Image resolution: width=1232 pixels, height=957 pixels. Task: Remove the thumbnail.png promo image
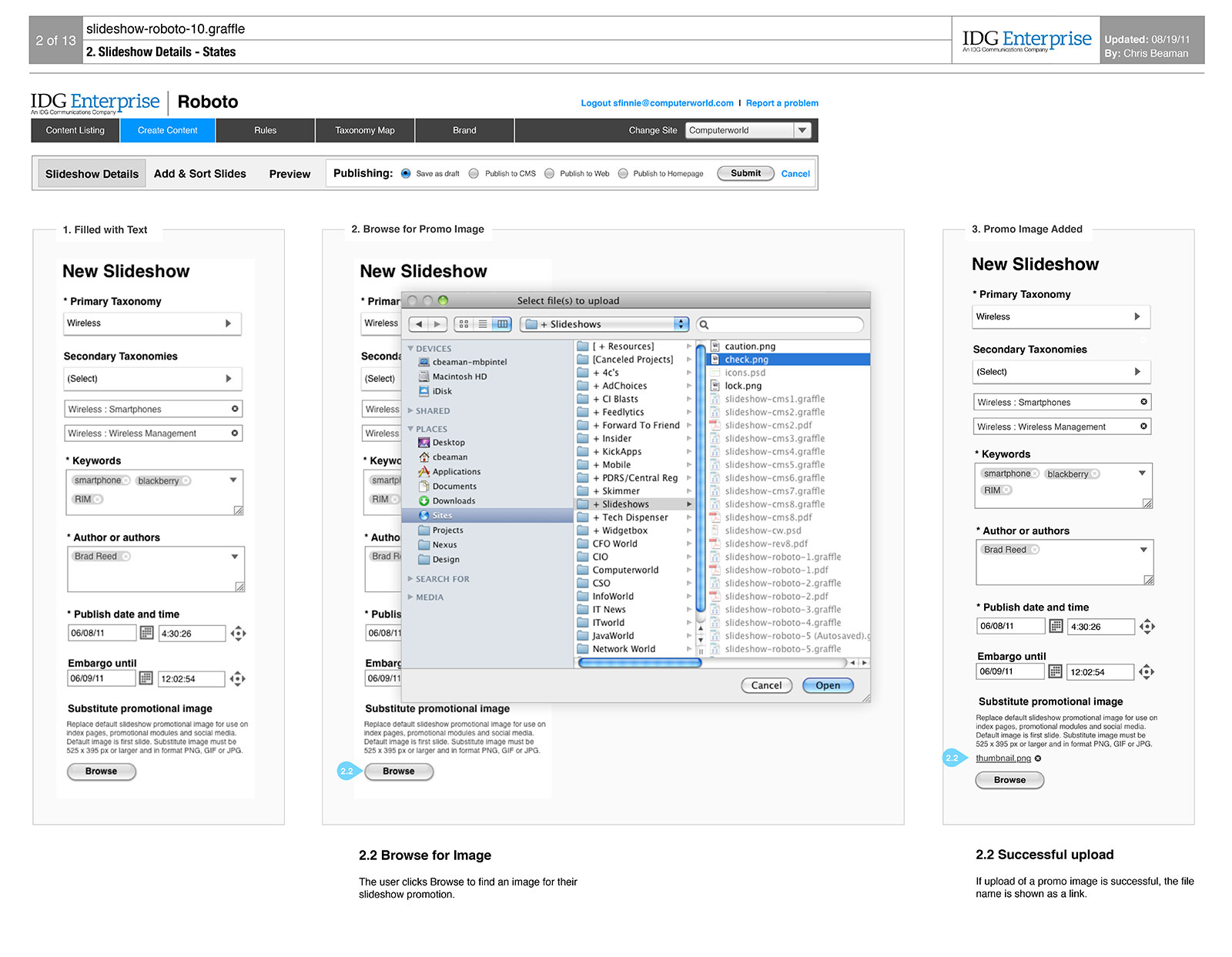point(1038,758)
